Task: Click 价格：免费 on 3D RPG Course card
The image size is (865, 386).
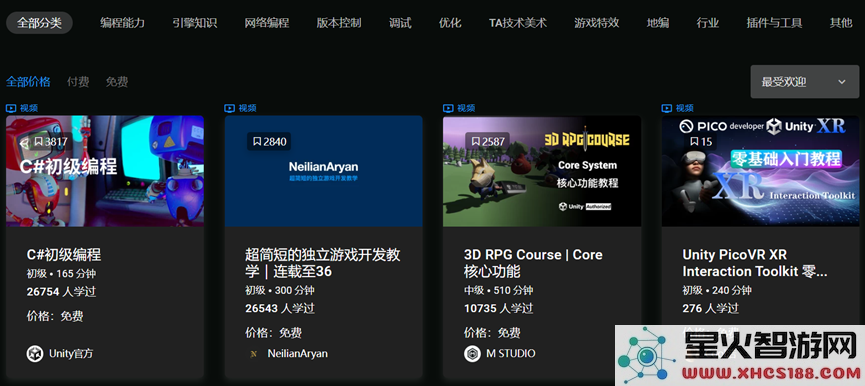Action: click(x=492, y=333)
